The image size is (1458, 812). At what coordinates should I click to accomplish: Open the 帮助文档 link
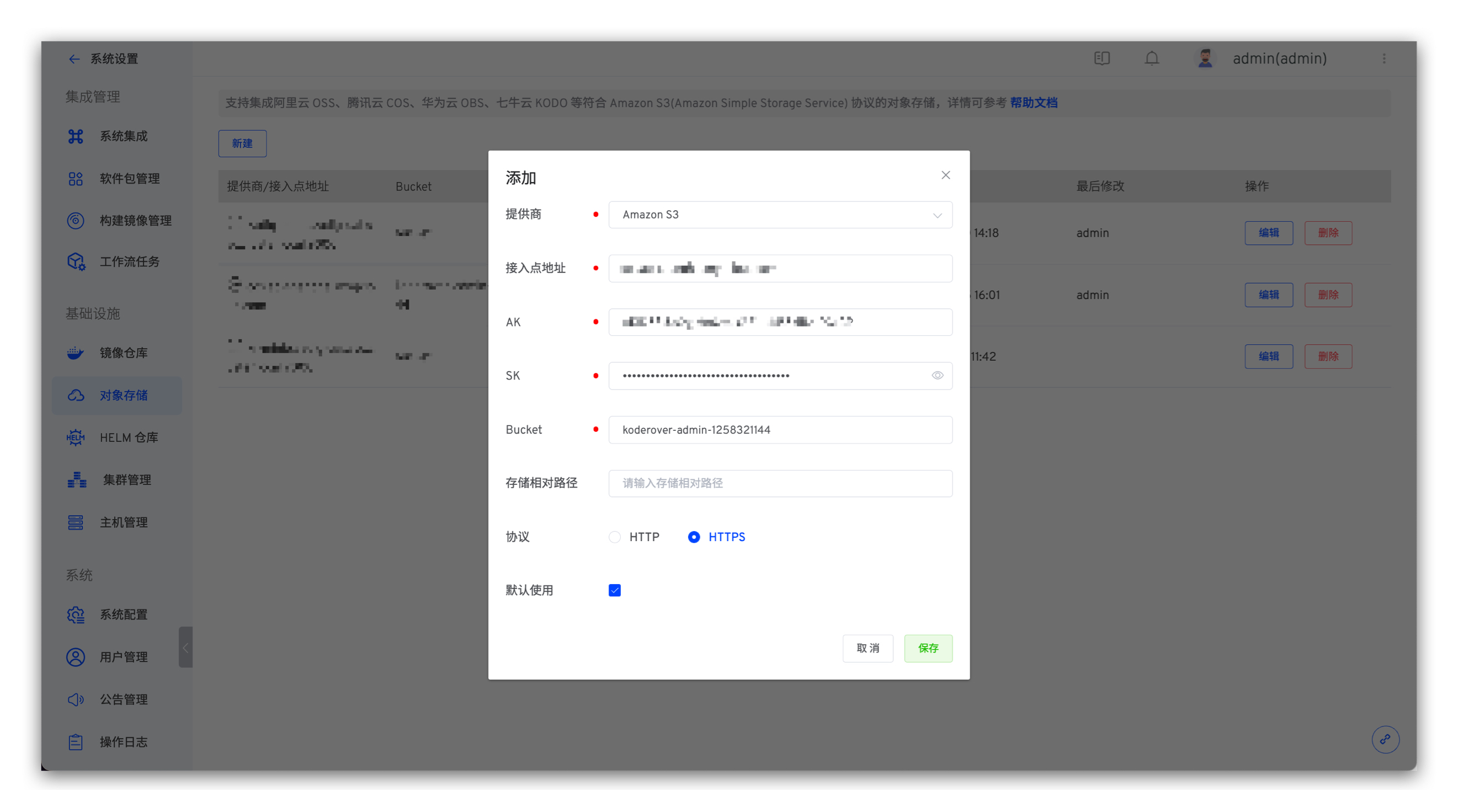1034,103
